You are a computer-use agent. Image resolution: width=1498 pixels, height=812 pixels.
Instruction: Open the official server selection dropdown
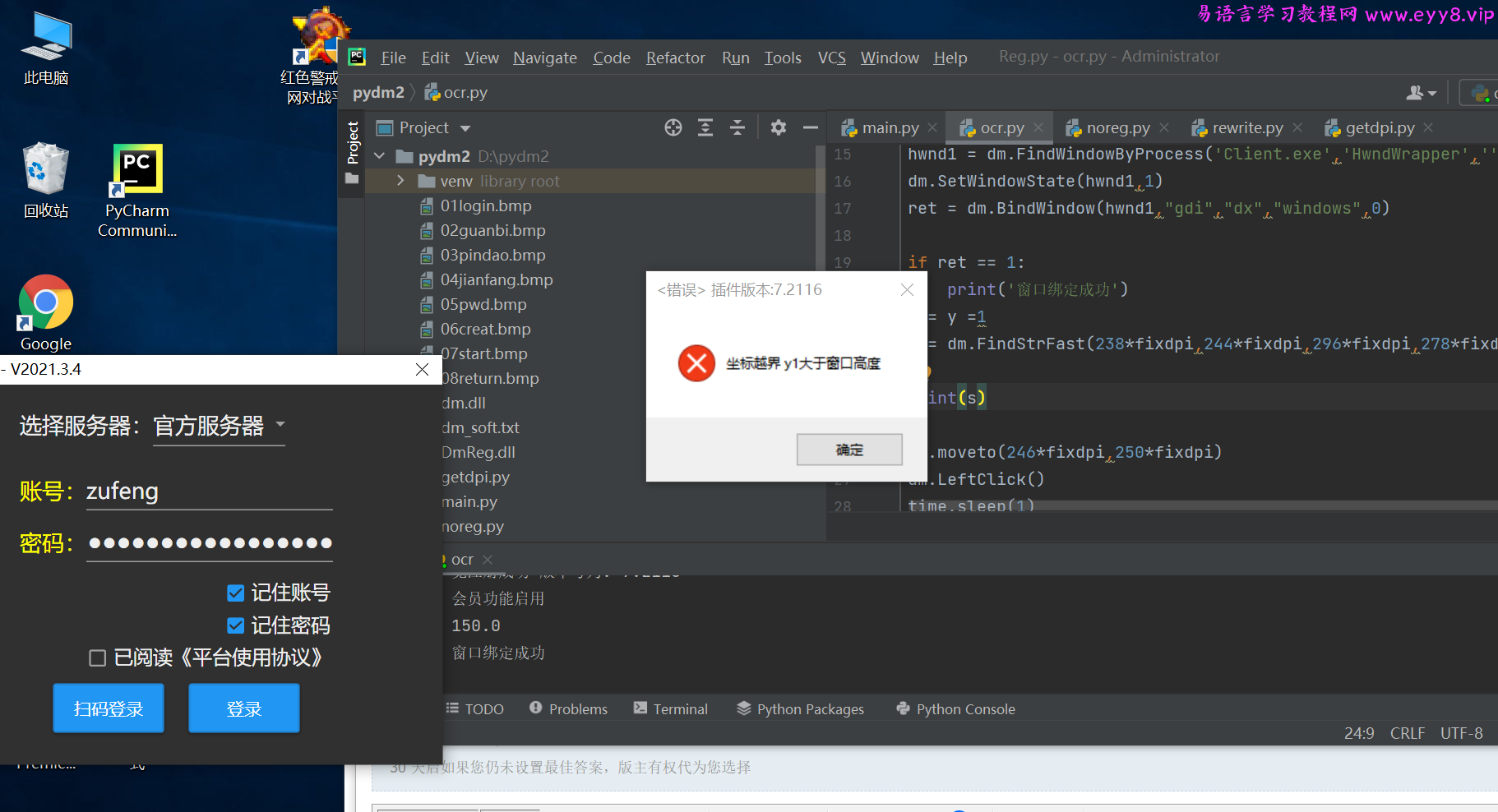coord(219,426)
